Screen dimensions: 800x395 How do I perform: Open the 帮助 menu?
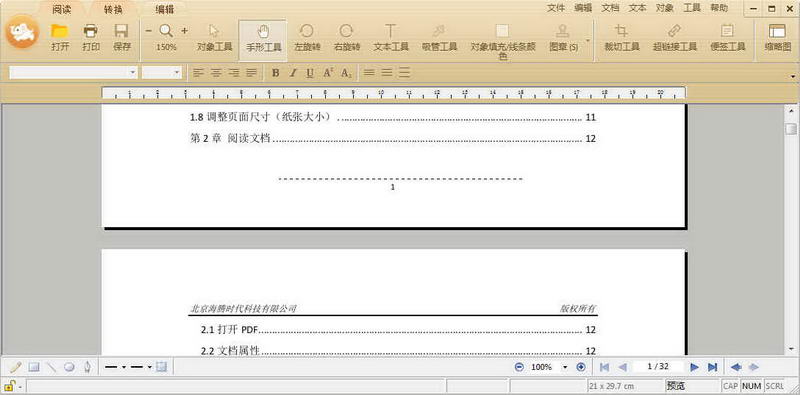[719, 8]
